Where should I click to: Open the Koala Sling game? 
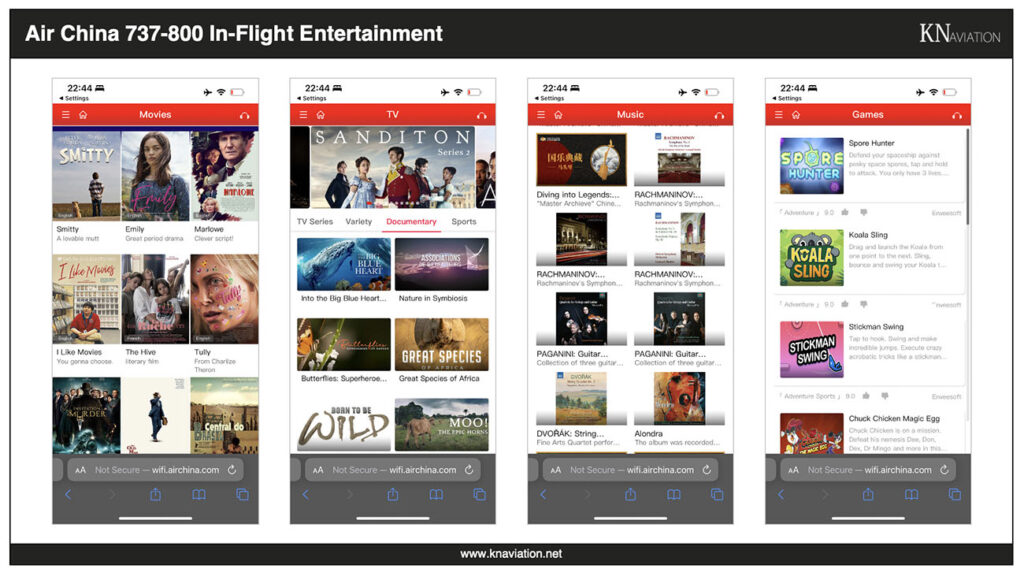click(812, 258)
